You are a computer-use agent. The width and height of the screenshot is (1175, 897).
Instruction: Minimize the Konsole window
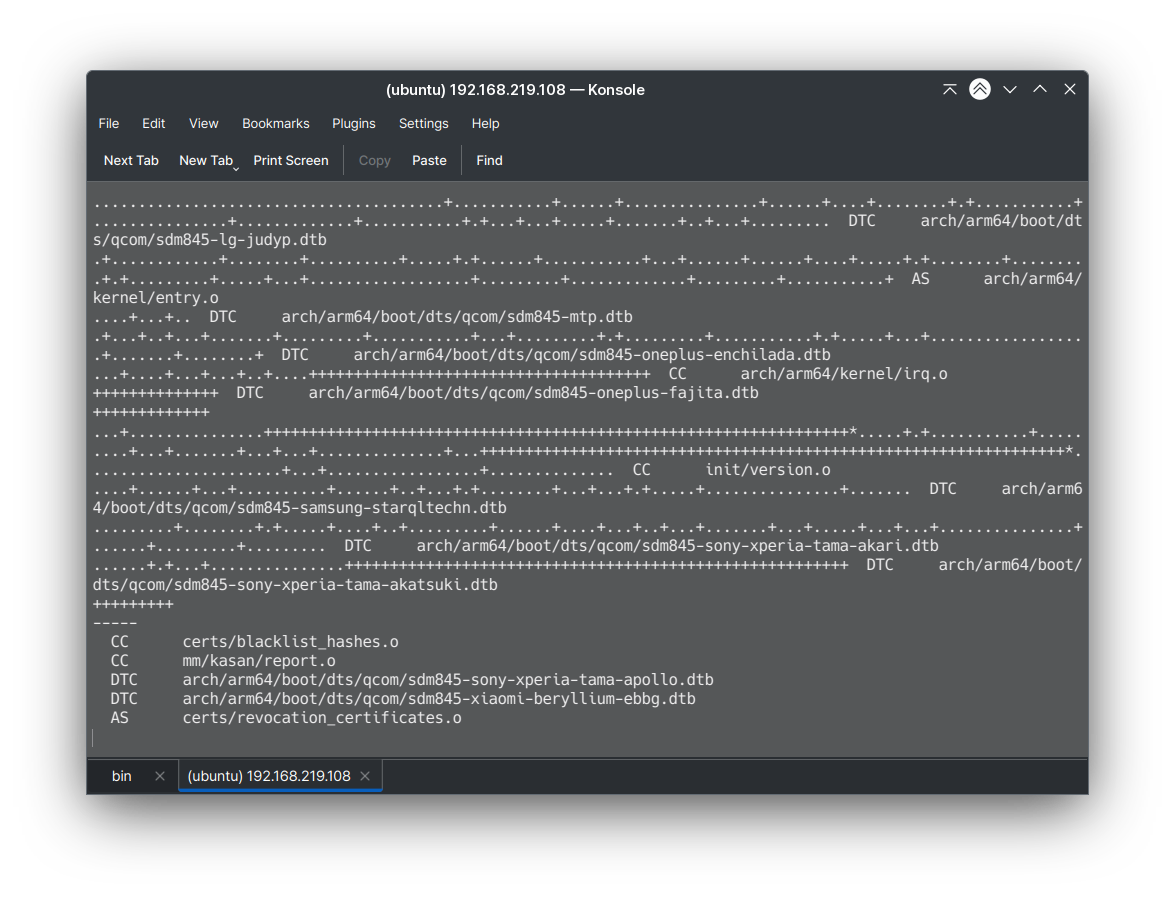pyautogui.click(x=1010, y=89)
